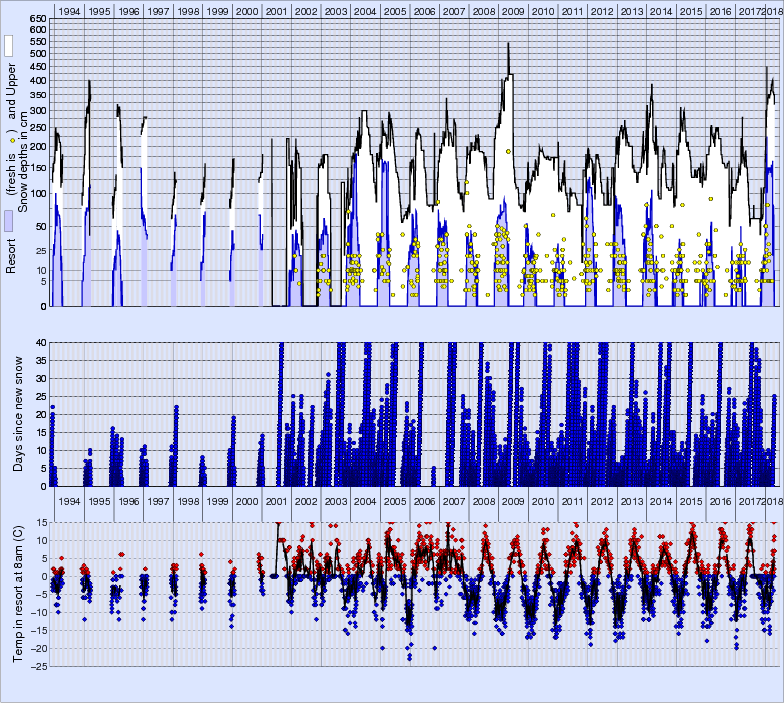
Task: Click the white Upper snow depth legend swatch
Action: click(x=9, y=45)
